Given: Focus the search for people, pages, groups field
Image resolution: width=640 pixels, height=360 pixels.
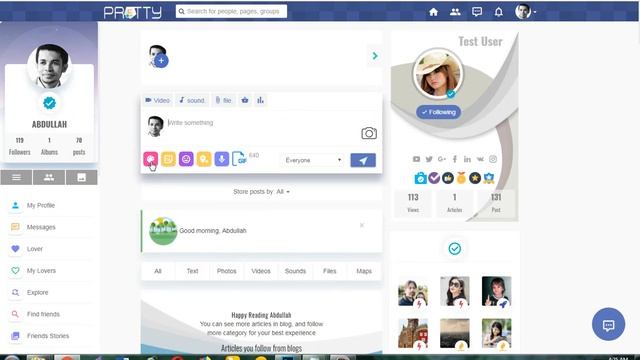Looking at the screenshot, I should coord(231,11).
